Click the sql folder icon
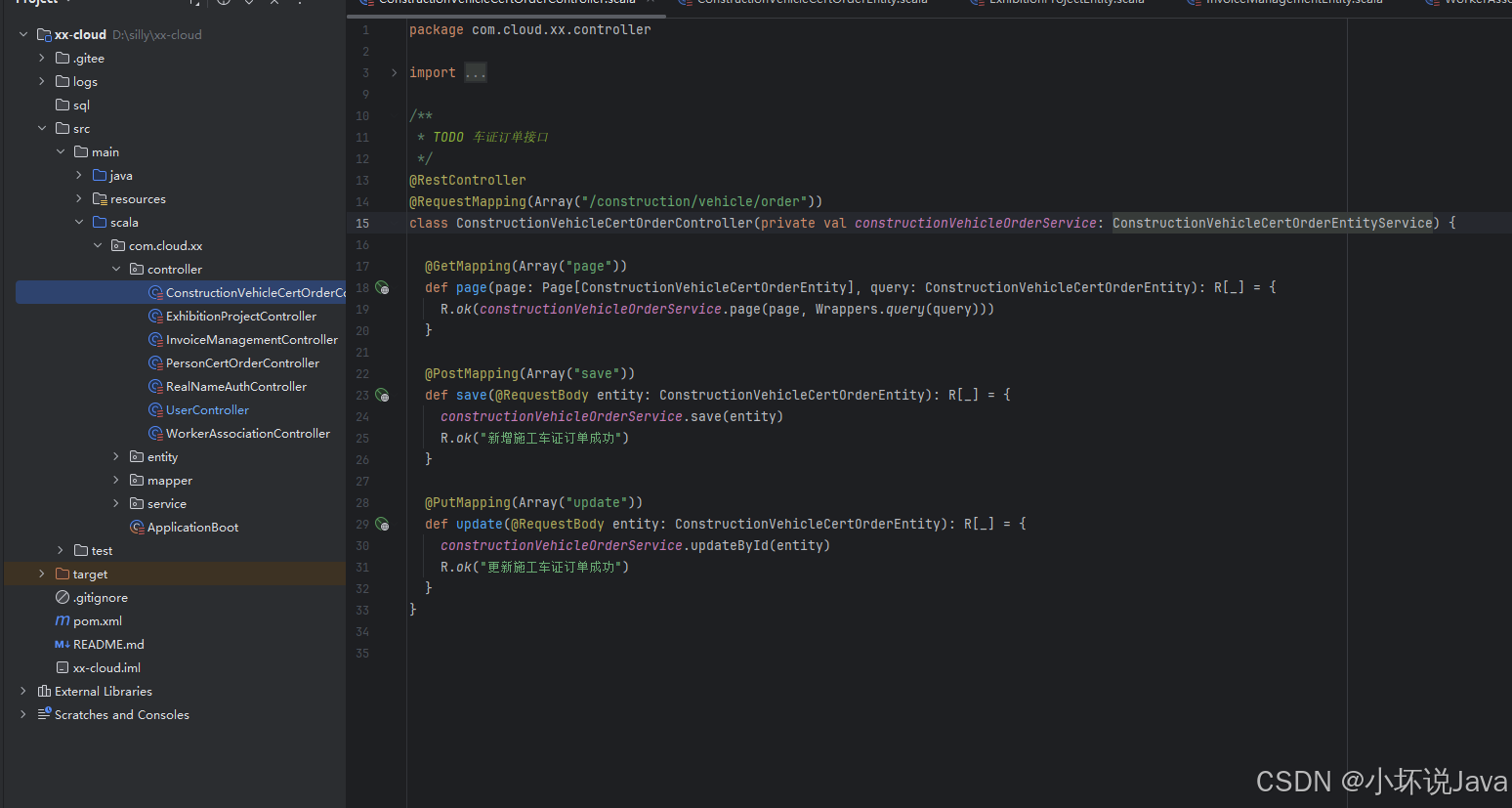This screenshot has height=808, width=1512. click(63, 105)
